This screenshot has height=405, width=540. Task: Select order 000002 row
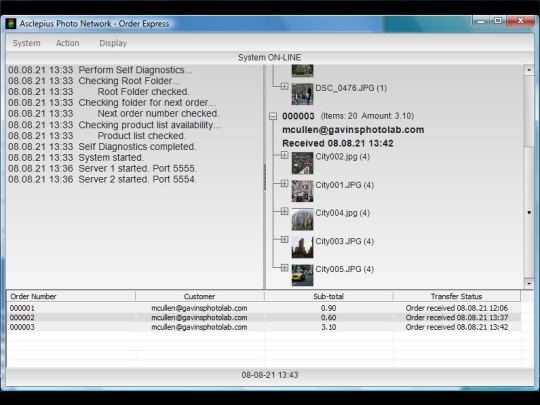pos(264,317)
